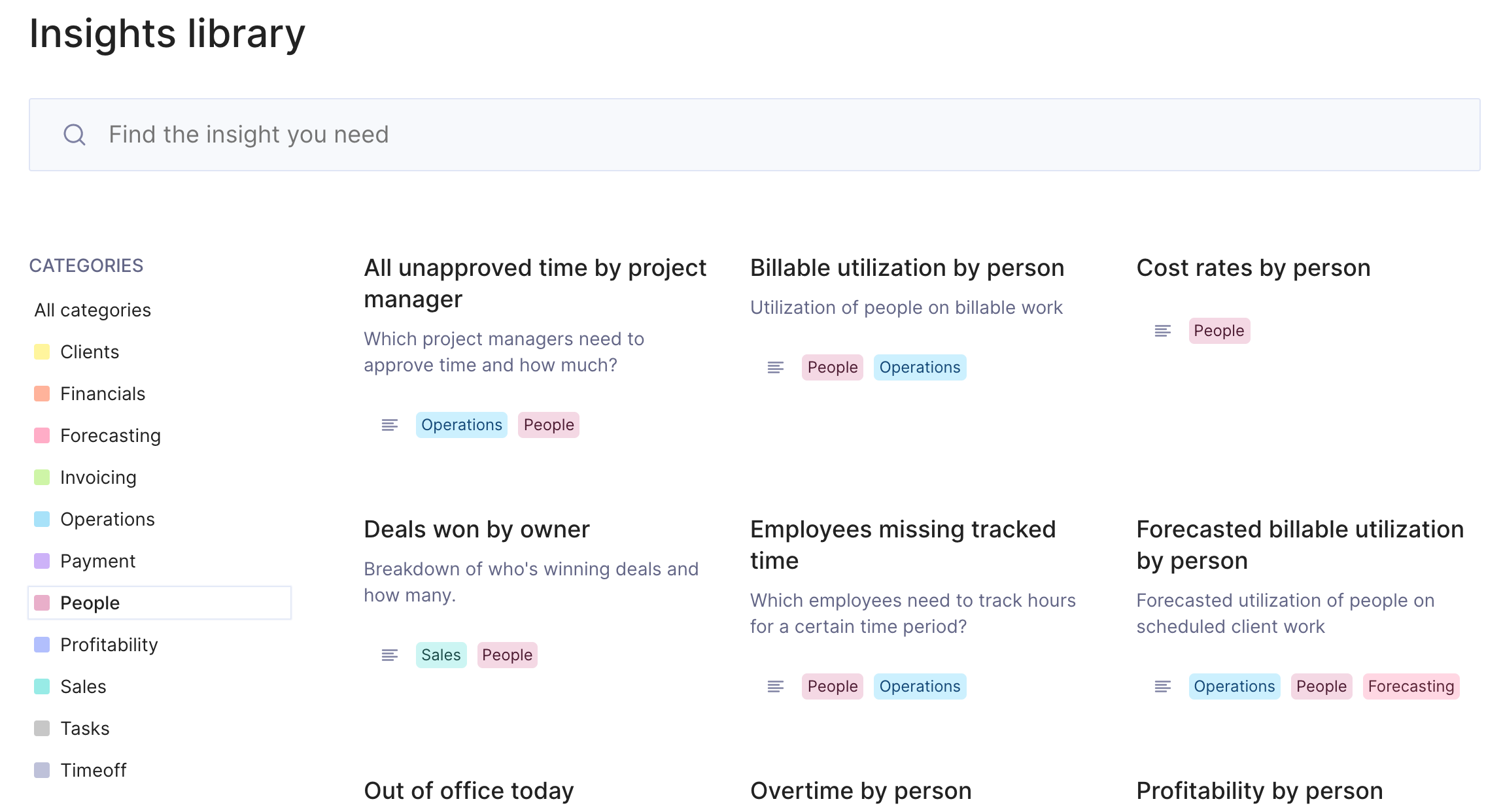Click the report icon under All unapproved time
This screenshot has height=812, width=1503.
(390, 425)
